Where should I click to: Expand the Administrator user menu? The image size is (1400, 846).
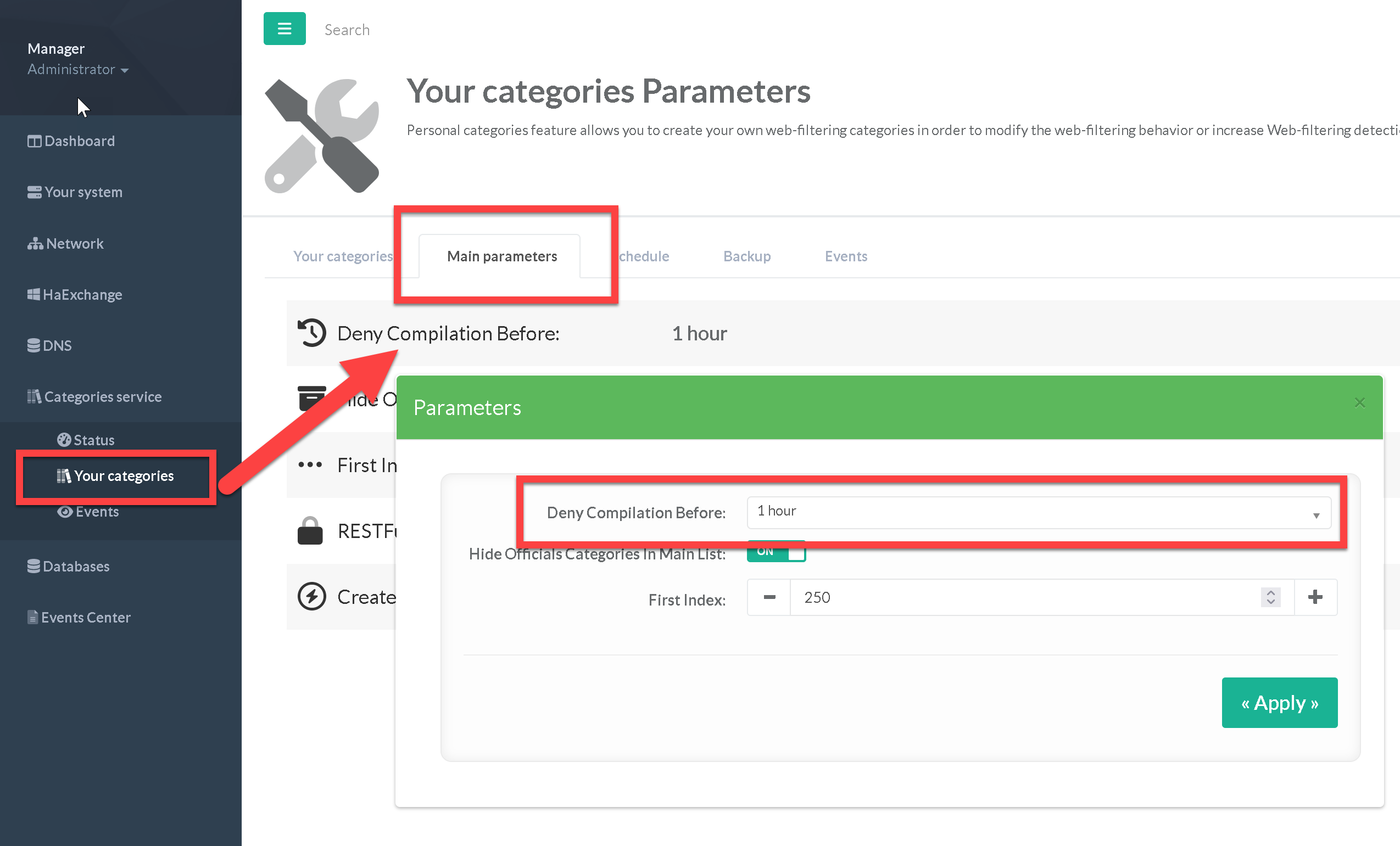pos(78,69)
